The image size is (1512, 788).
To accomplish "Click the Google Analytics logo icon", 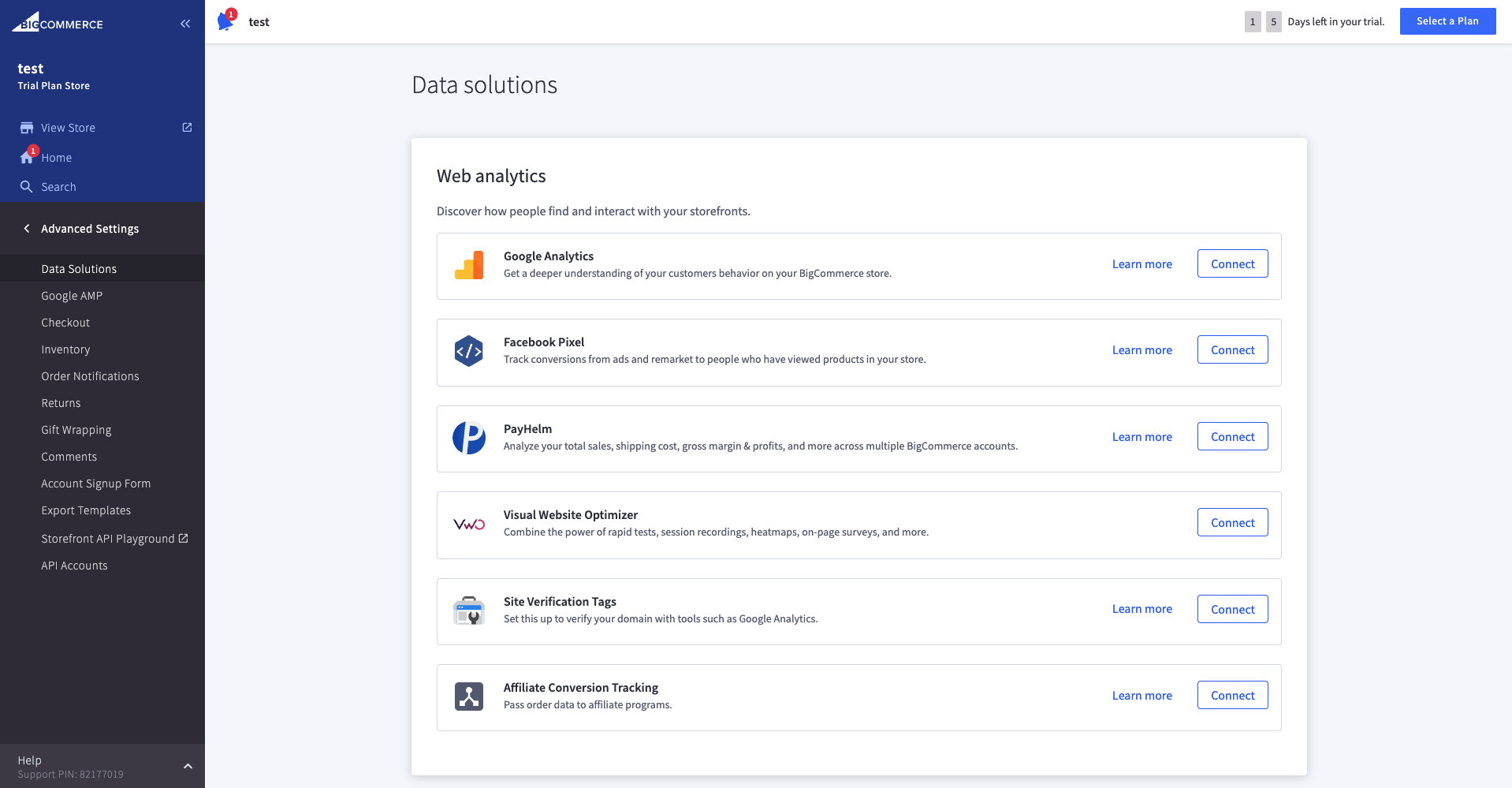I will [469, 266].
